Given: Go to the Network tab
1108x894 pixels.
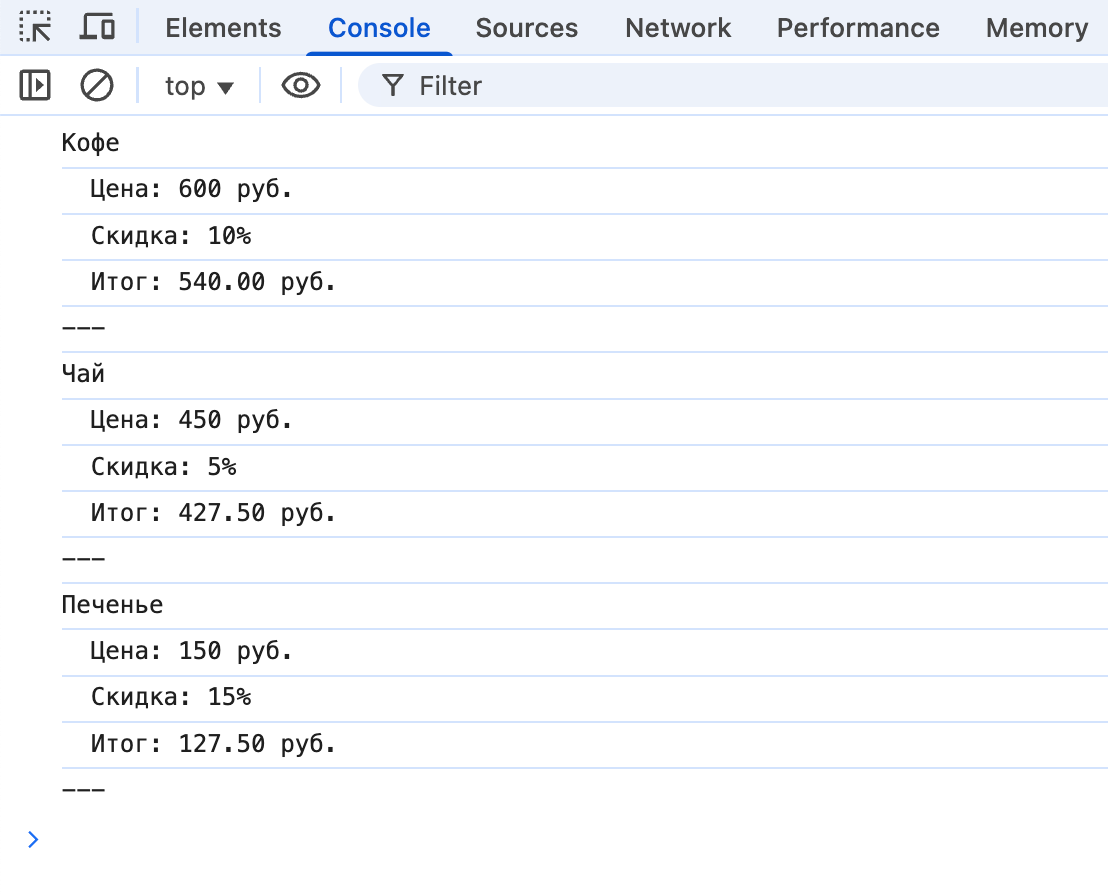Looking at the screenshot, I should click(x=678, y=28).
